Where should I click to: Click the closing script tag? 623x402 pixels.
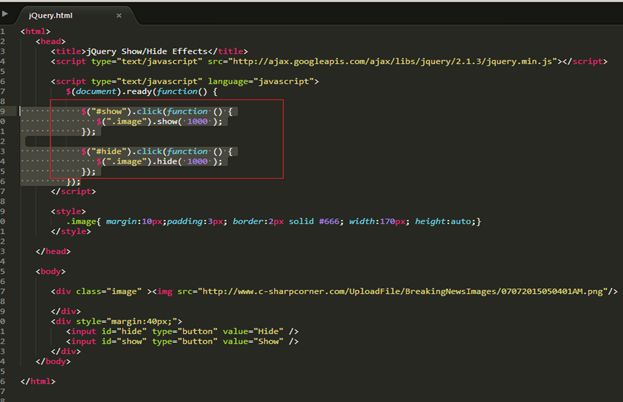74,191
